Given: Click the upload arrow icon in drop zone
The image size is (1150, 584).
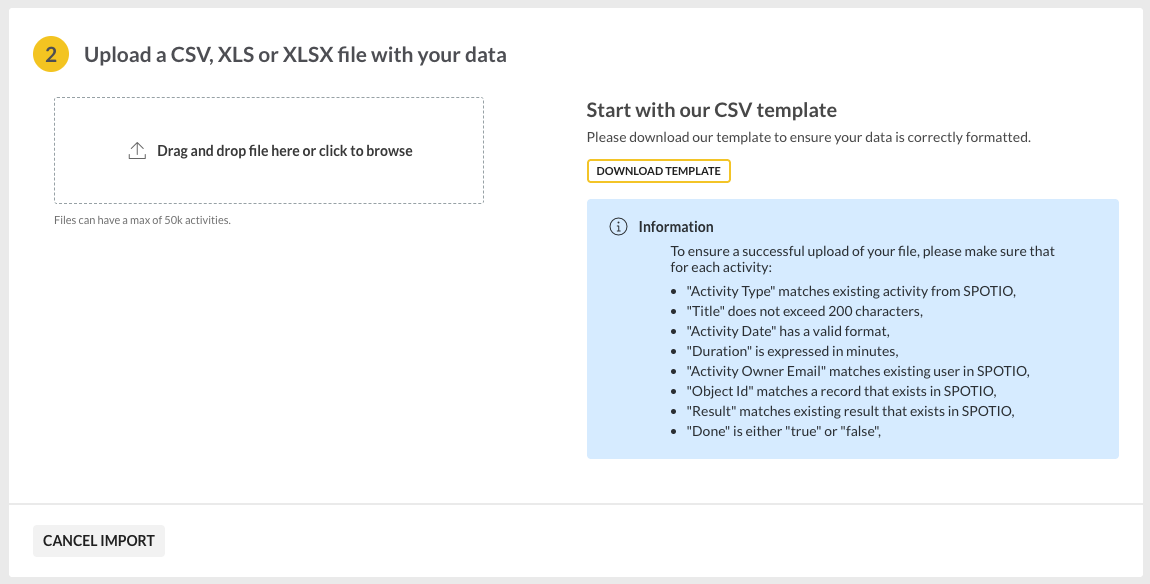Looking at the screenshot, I should coord(137,151).
